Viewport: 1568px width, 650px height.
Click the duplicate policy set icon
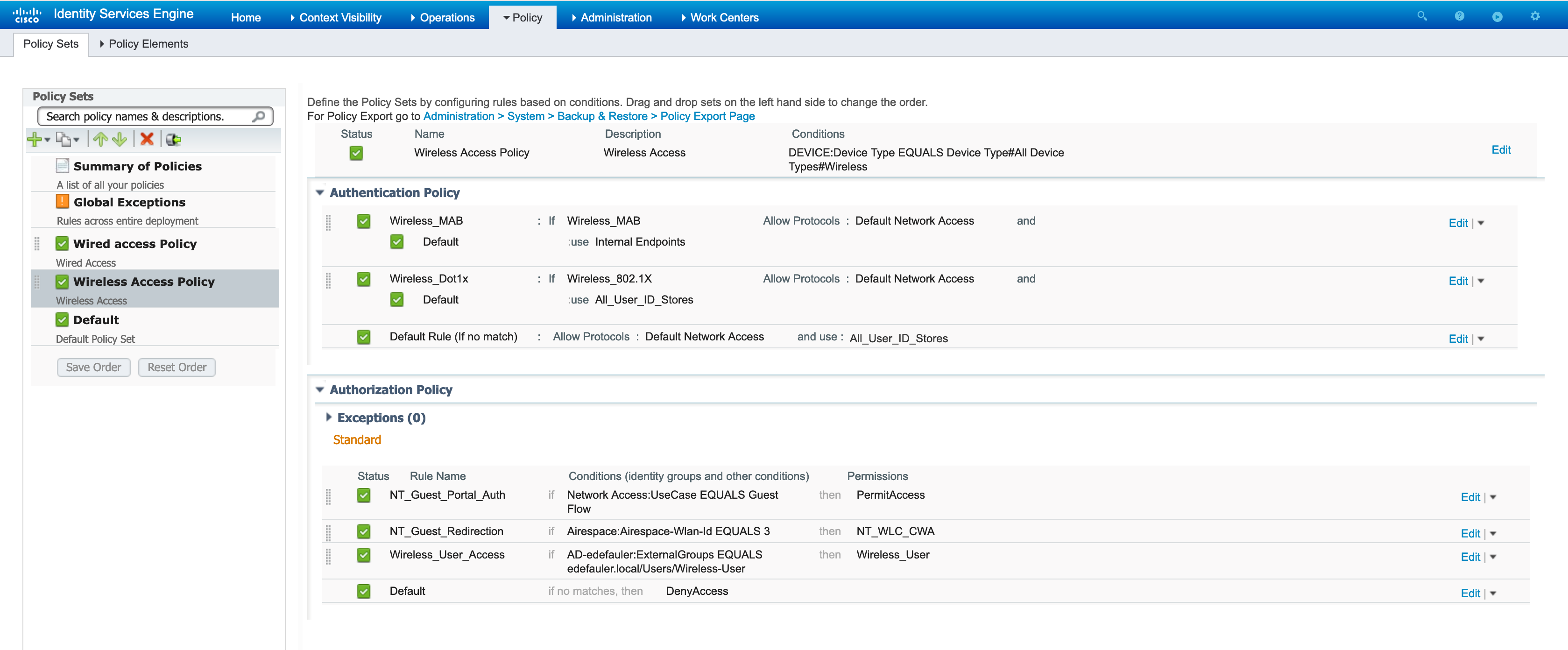64,139
